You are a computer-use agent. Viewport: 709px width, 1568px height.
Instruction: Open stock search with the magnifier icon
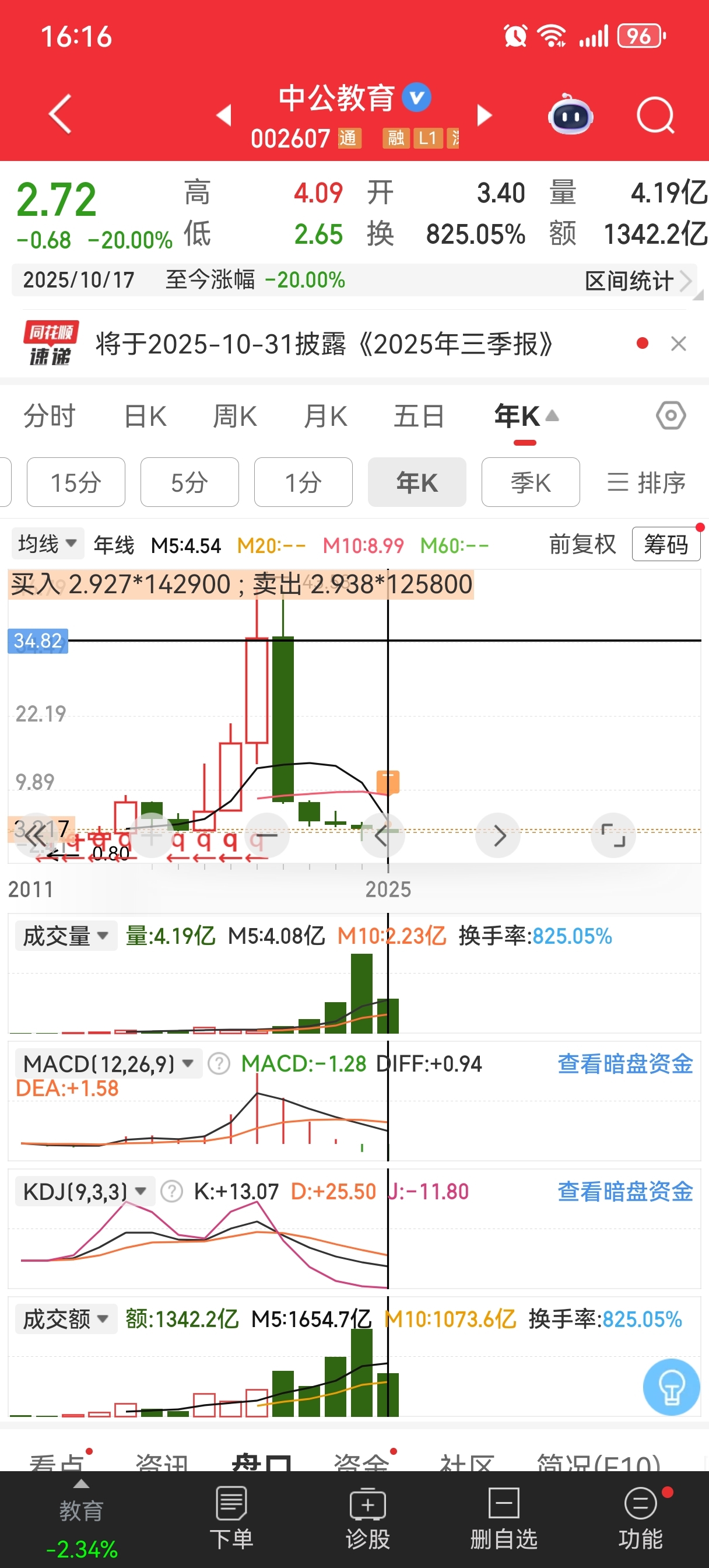point(655,114)
